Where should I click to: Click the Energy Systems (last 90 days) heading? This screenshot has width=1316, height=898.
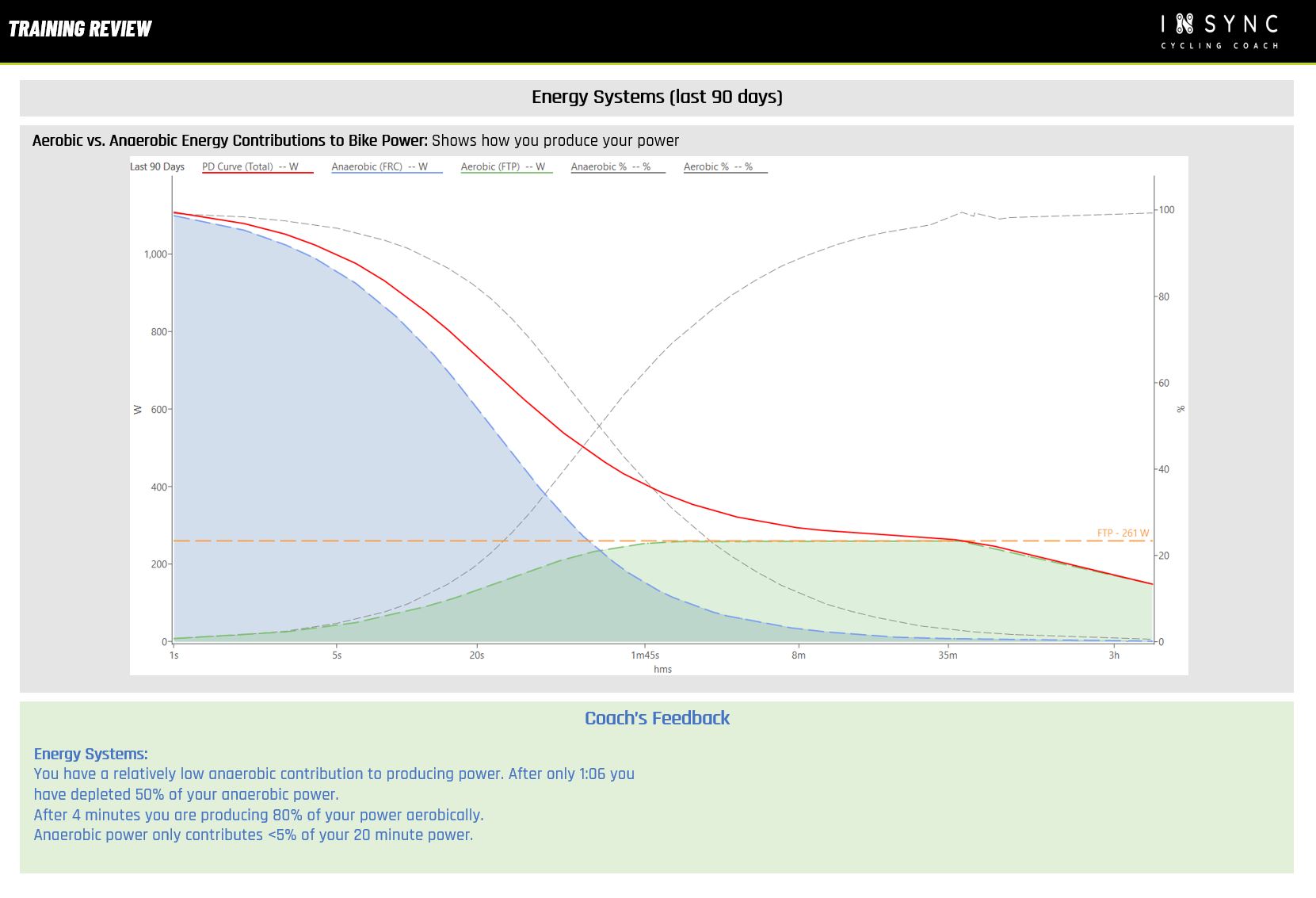(657, 97)
